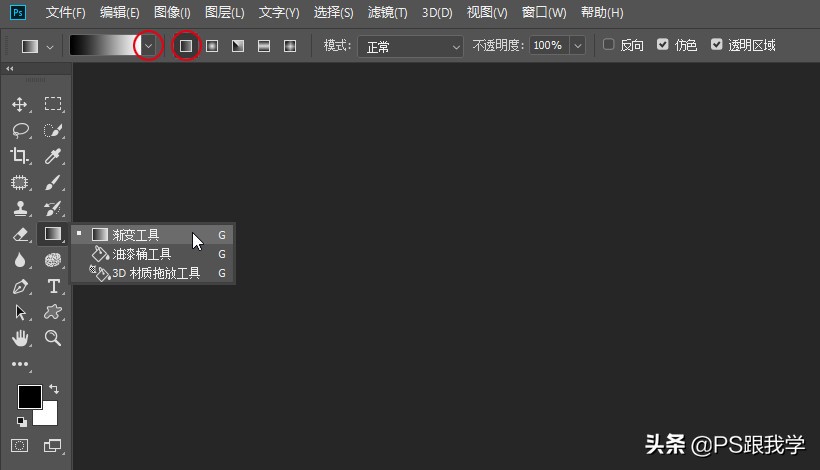Select the Hand tool

20,338
